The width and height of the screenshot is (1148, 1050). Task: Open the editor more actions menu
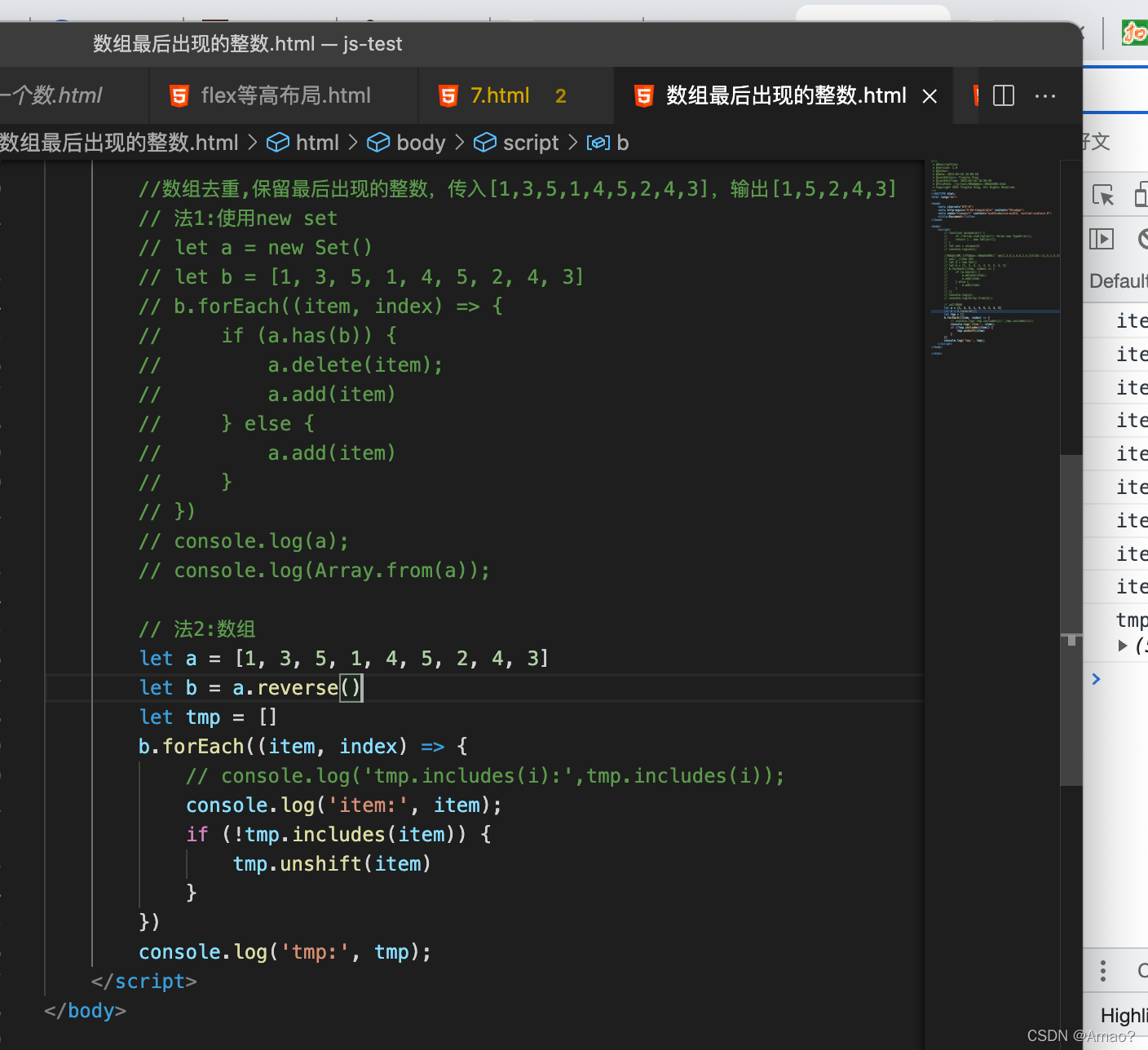coord(1045,95)
